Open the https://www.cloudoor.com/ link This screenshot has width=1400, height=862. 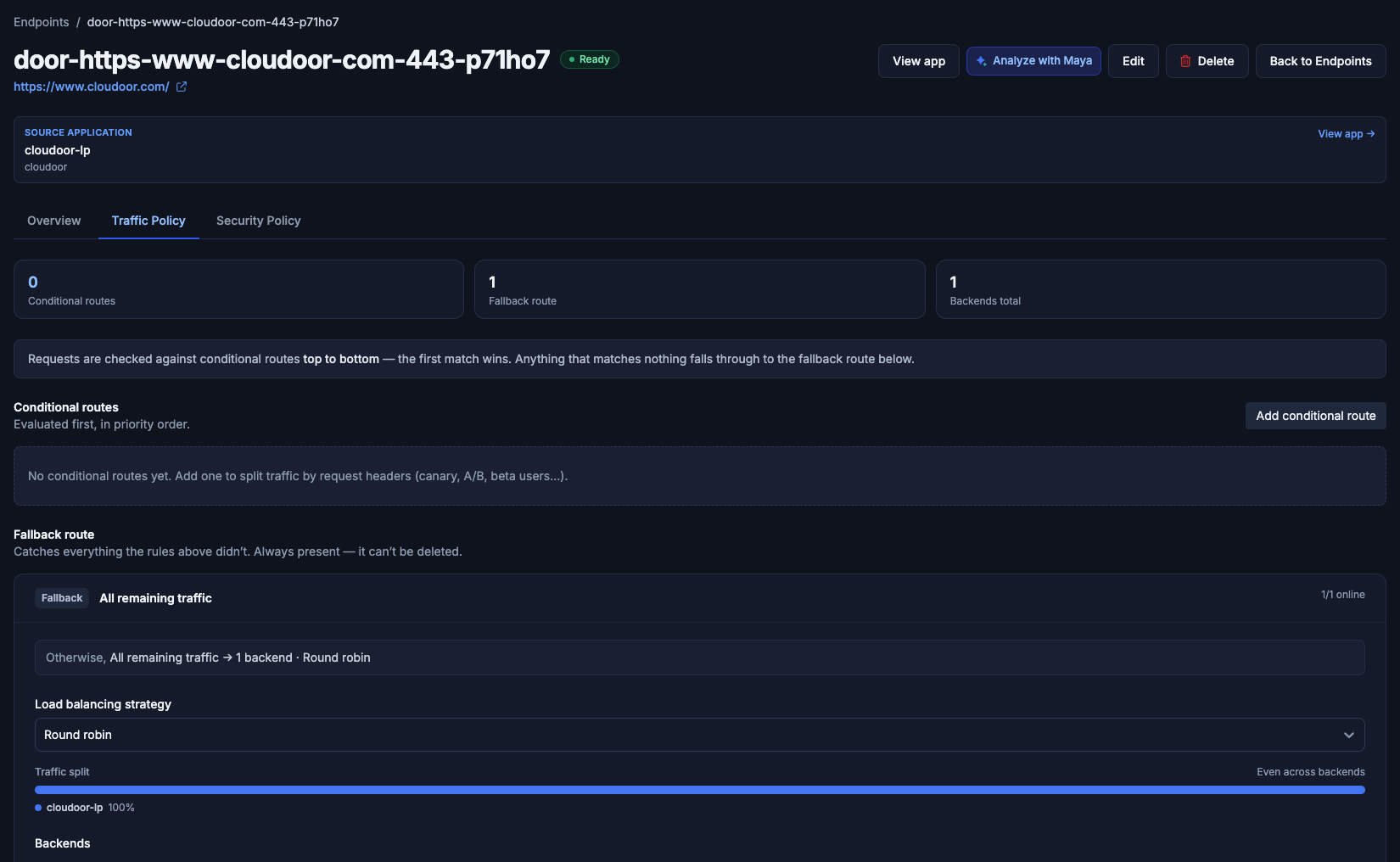pyautogui.click(x=92, y=87)
